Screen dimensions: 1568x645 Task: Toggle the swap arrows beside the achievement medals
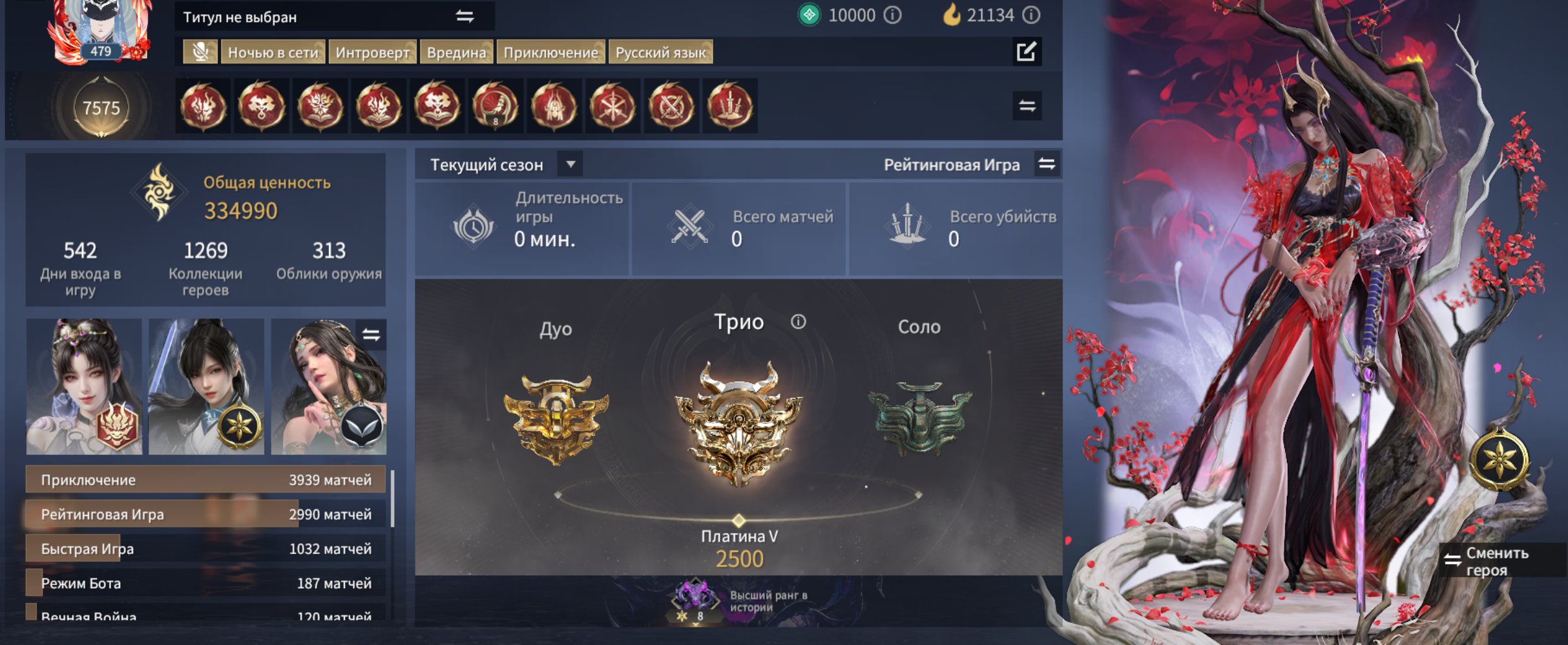point(1027,105)
